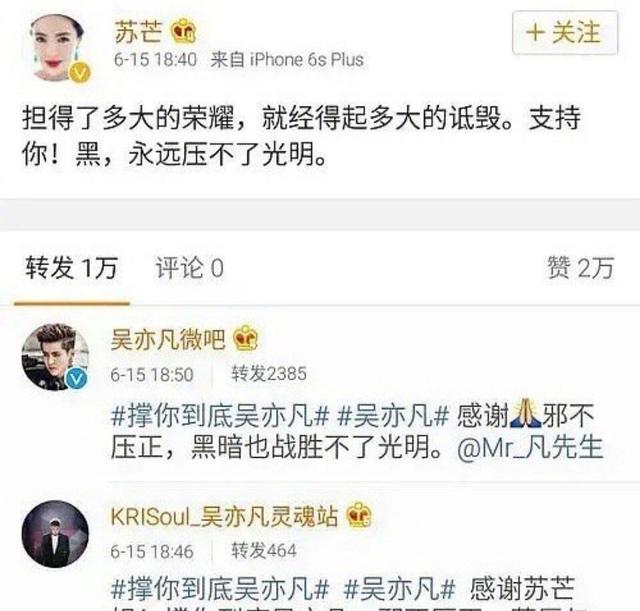Open the 吴亦凡微吧 username
The image size is (640, 611).
[168, 339]
